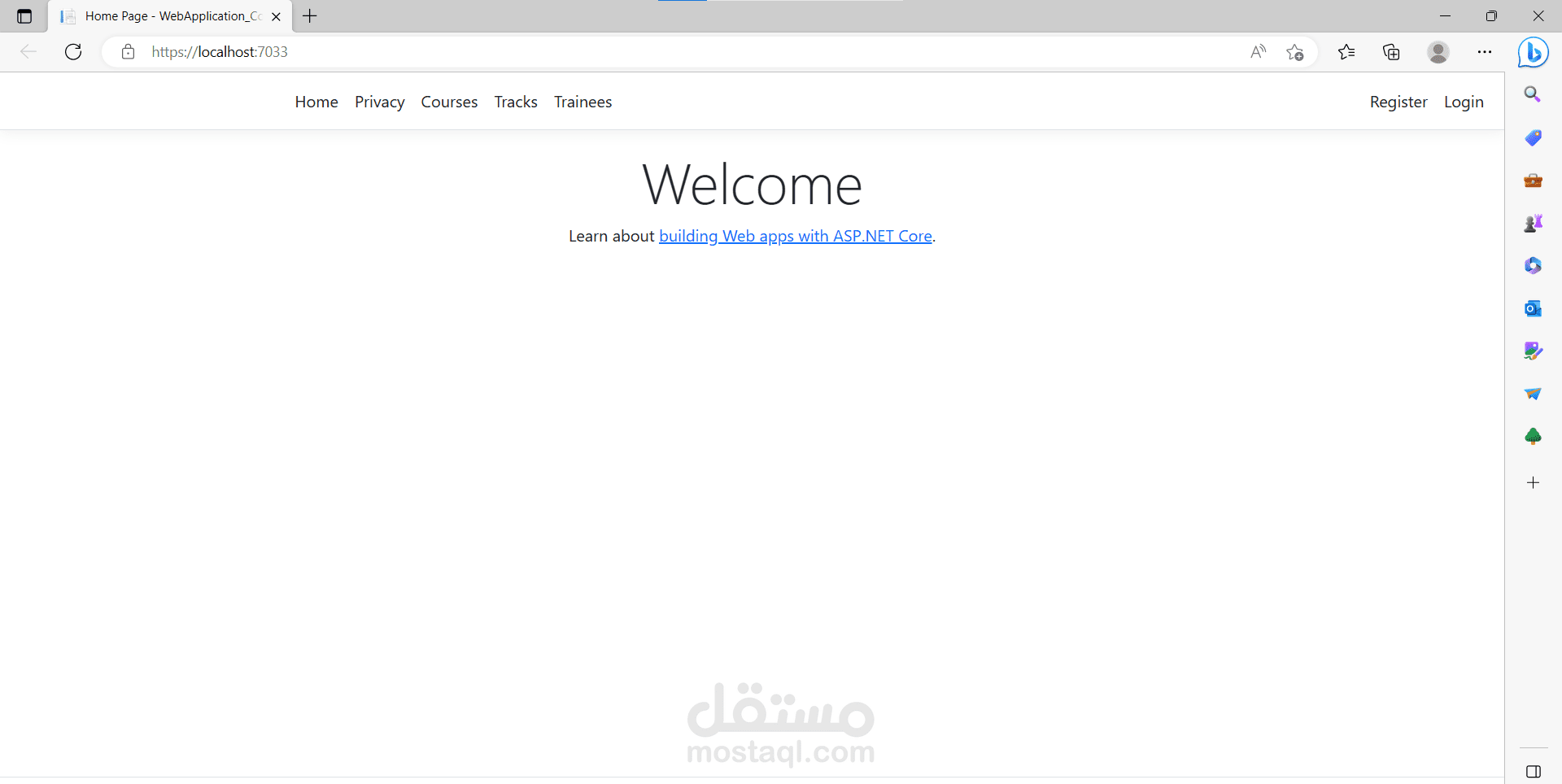Go back with the back arrow
1562x784 pixels.
(28, 52)
